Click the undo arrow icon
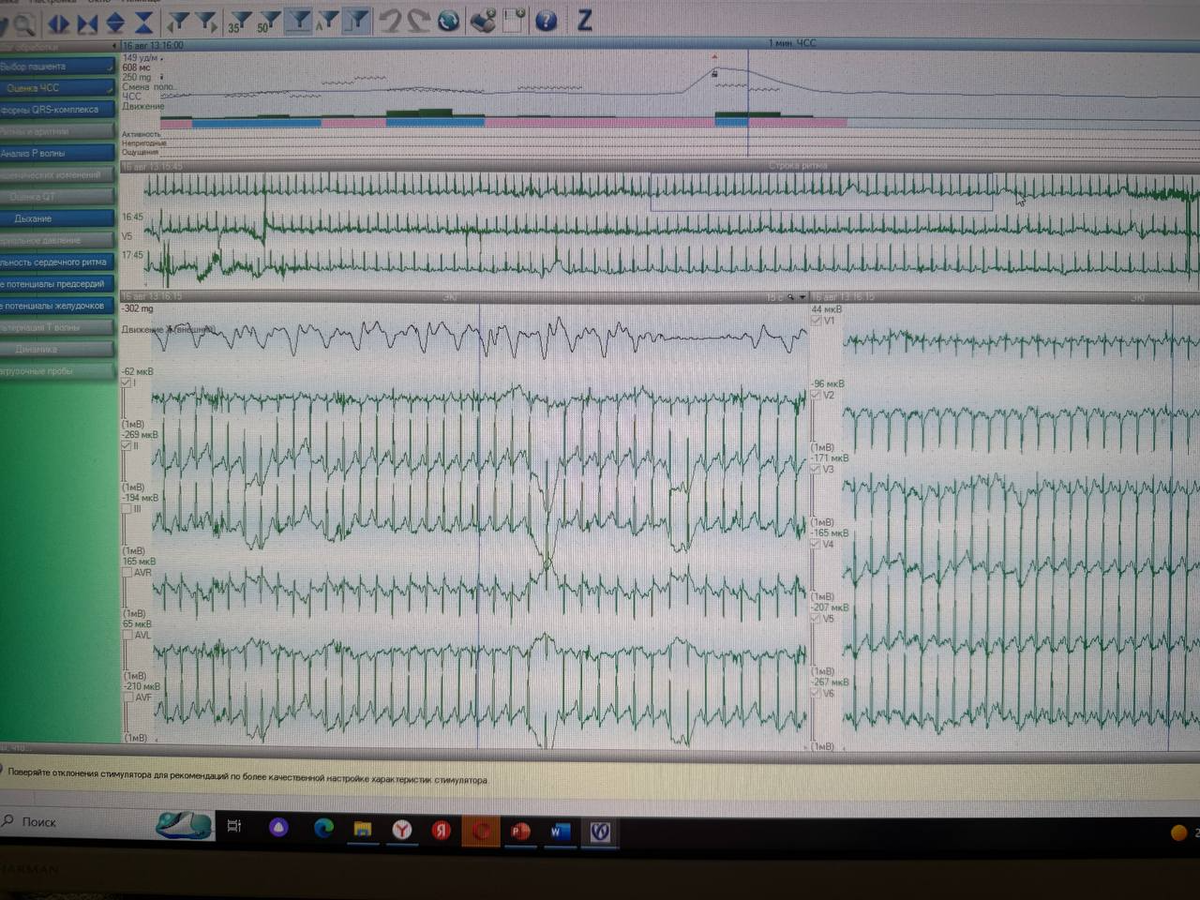 391,20
